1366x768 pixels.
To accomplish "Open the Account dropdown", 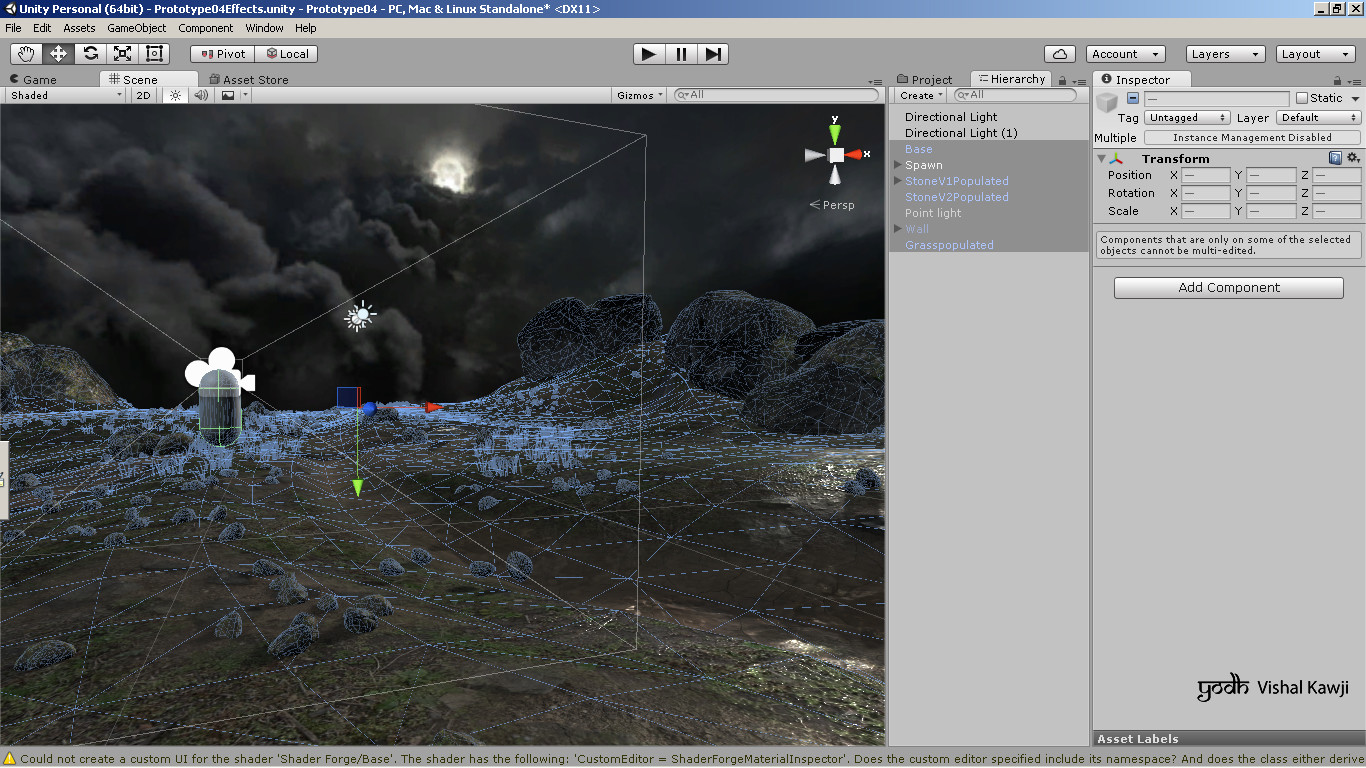I will [x=1125, y=54].
